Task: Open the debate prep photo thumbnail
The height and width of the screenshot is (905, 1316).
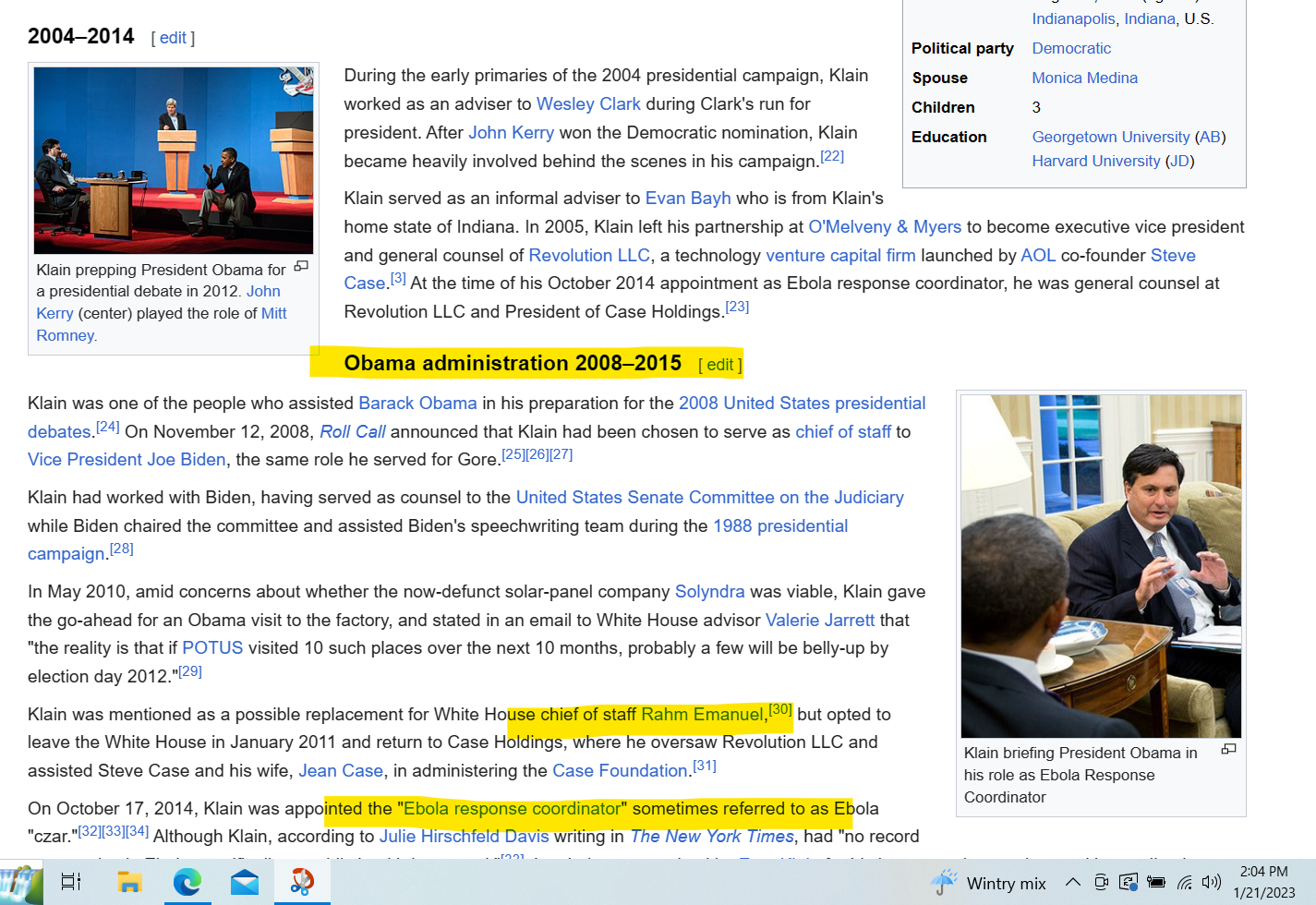Action: tap(174, 160)
